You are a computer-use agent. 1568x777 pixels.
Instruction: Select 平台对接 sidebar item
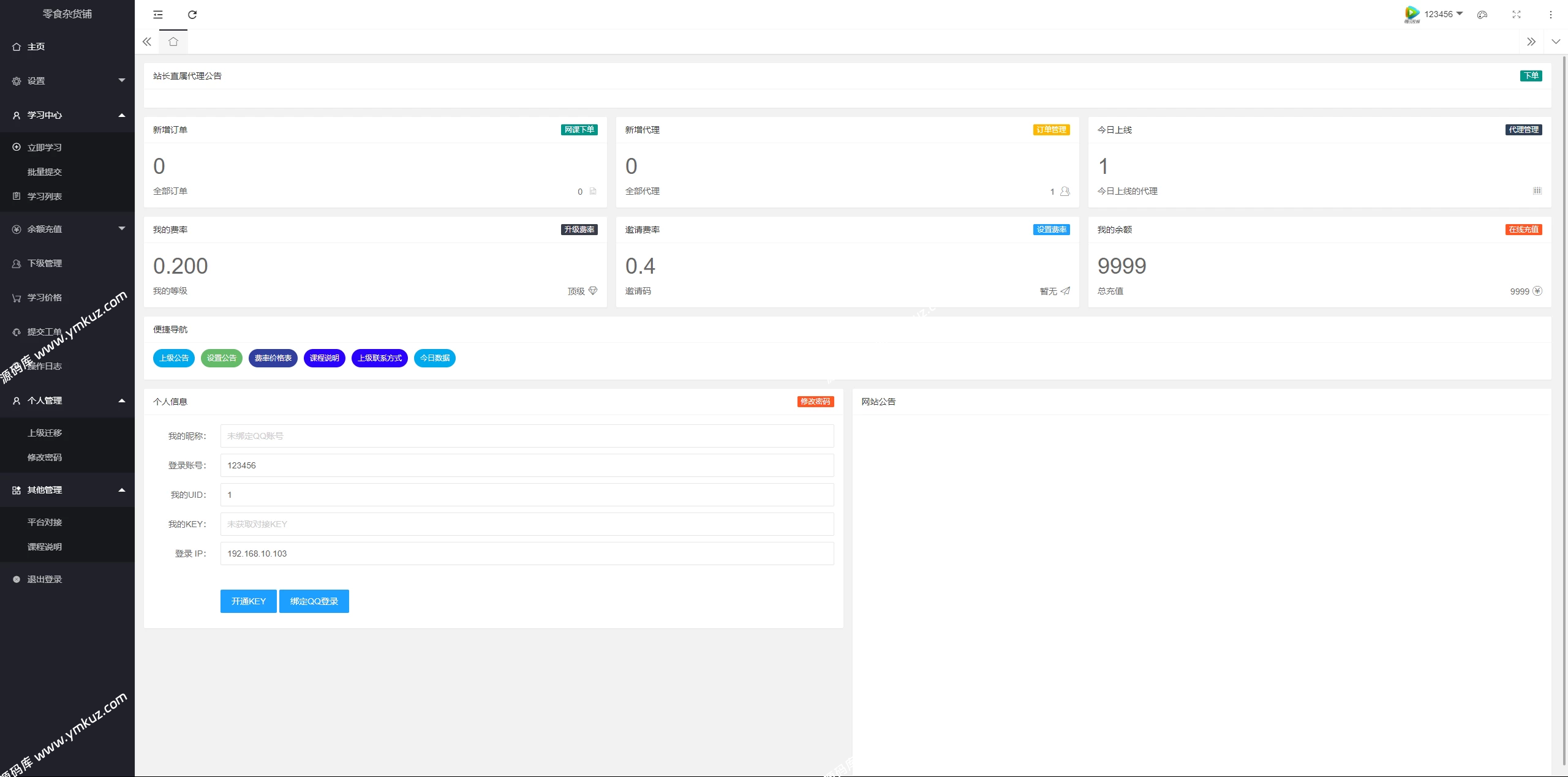tap(45, 522)
